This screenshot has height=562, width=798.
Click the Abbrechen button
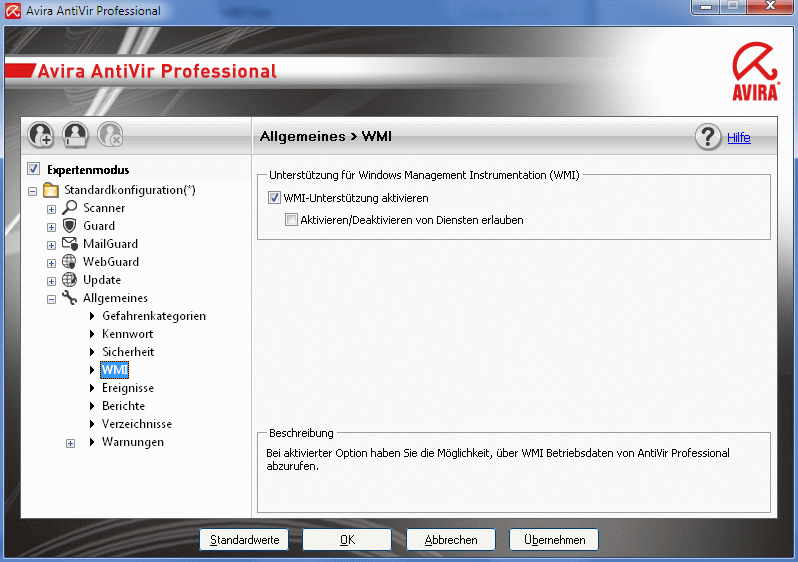[x=450, y=540]
